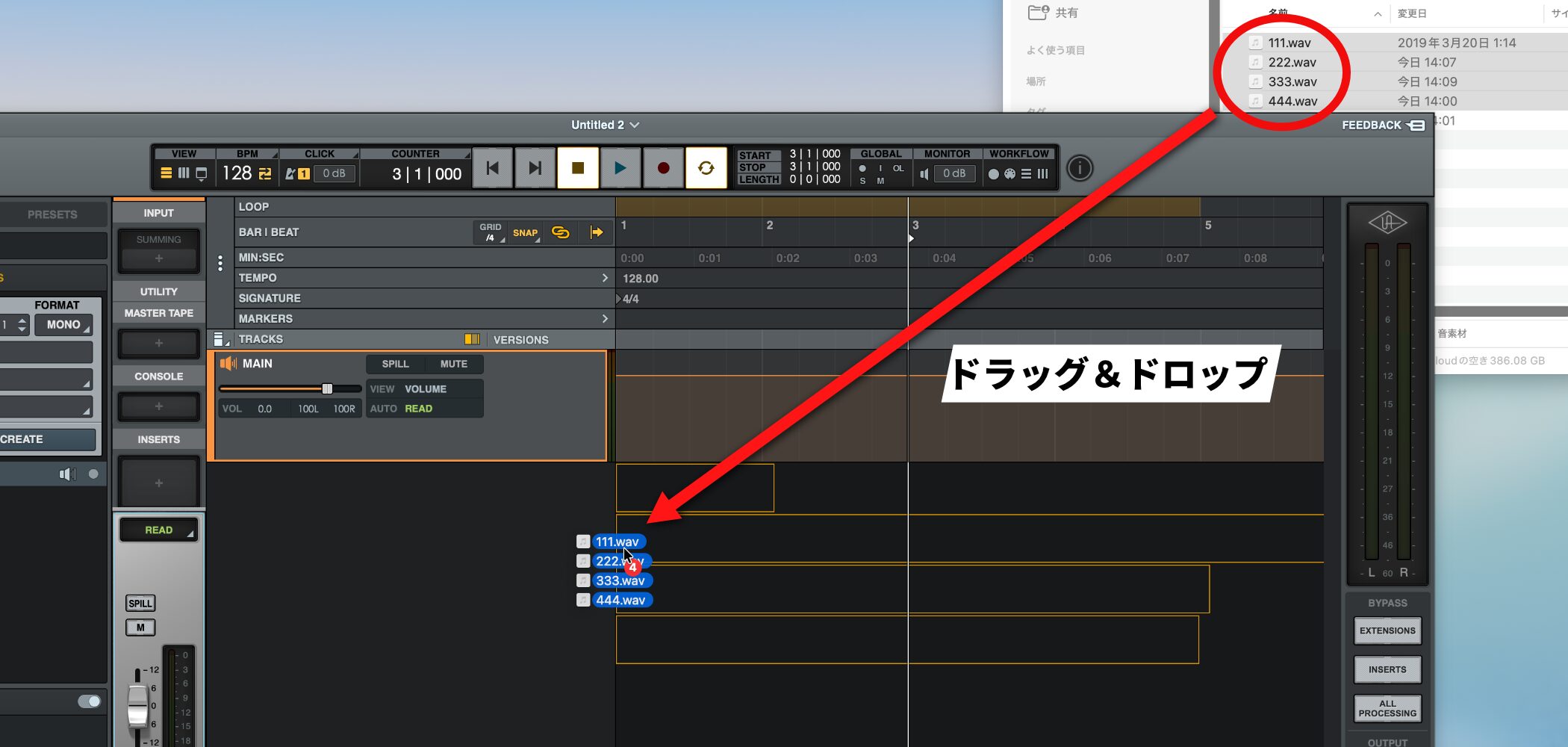The width and height of the screenshot is (1568, 747).
Task: Open the GRID /4 dropdown
Action: [x=491, y=232]
